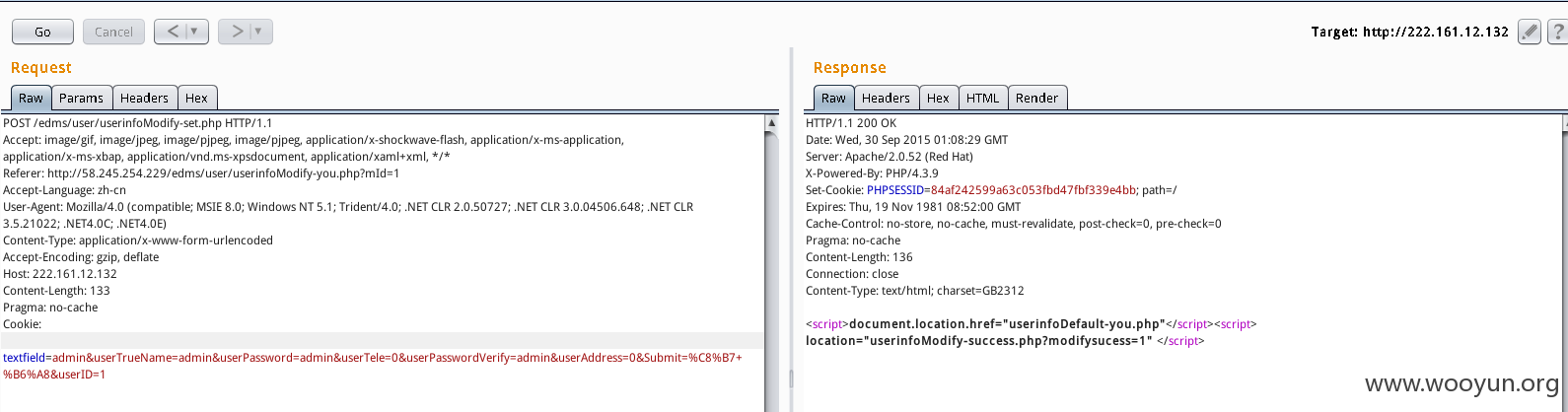This screenshot has height=412, width=1568.
Task: Click the Cancel button
Action: [x=113, y=32]
